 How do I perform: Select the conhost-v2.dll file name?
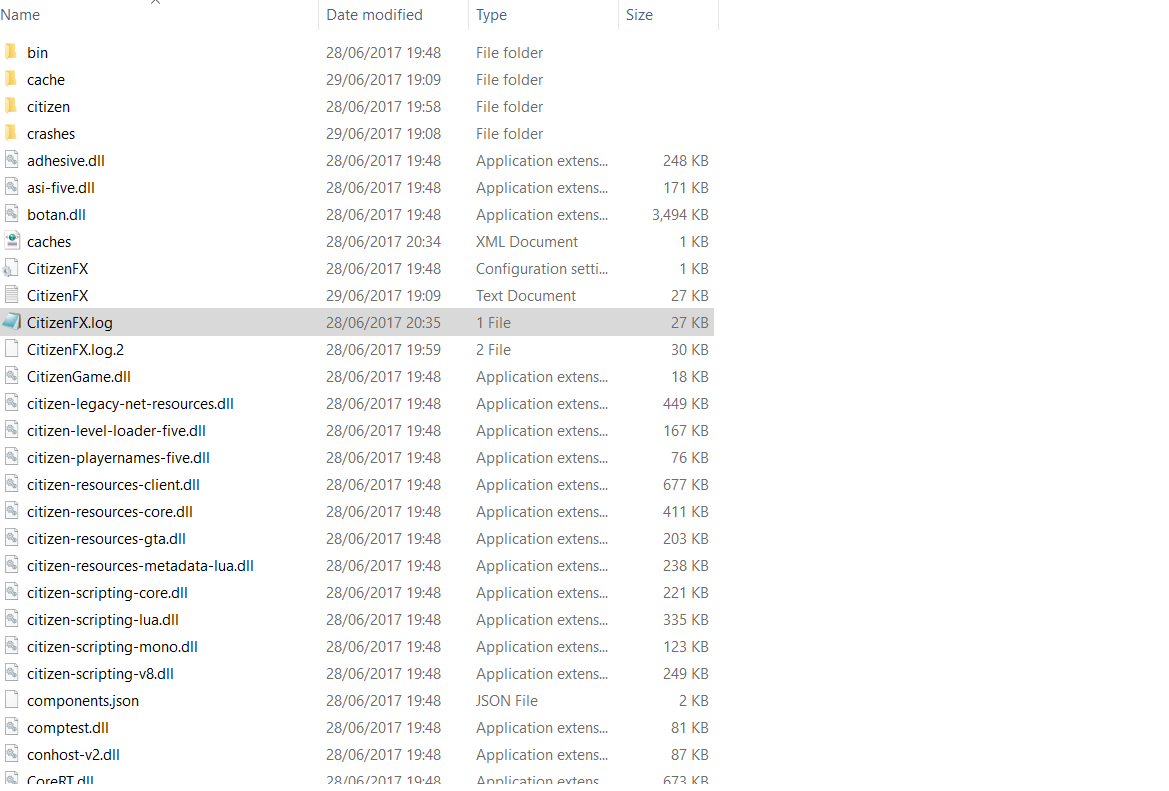pos(73,754)
